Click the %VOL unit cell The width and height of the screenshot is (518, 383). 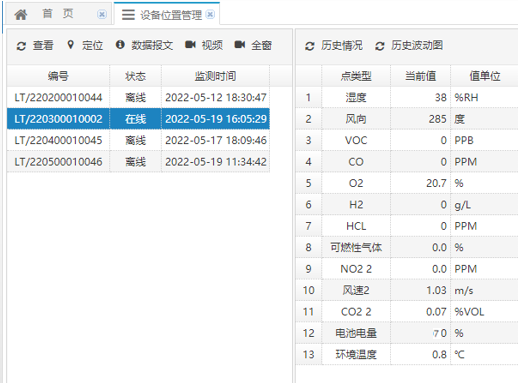[484, 312]
